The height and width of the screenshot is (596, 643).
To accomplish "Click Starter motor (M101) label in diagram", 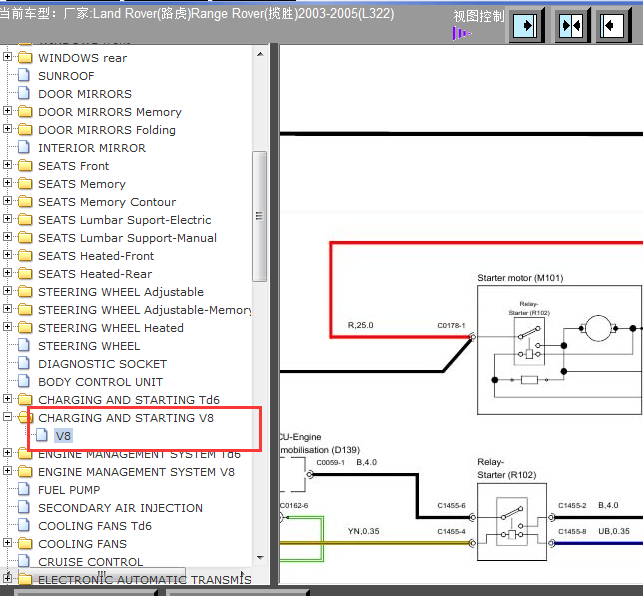I will click(x=520, y=278).
